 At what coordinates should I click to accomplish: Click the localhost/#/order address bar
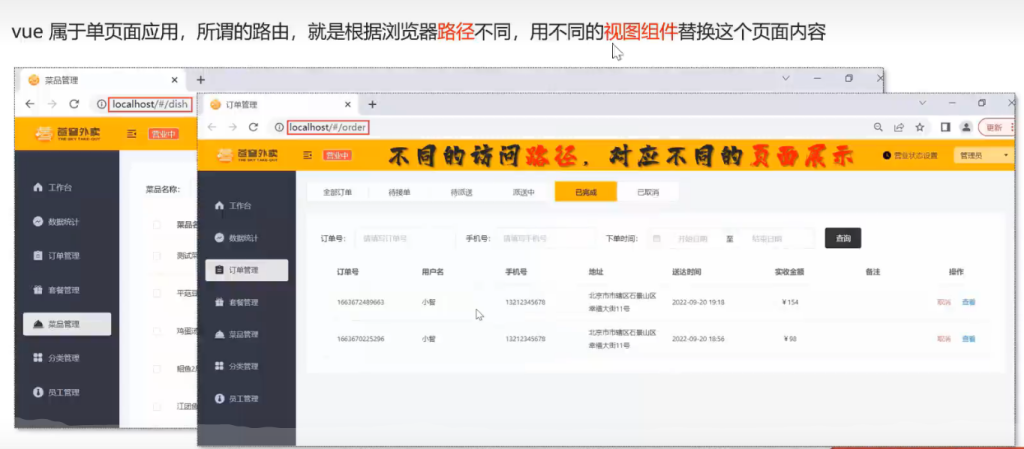(x=328, y=127)
